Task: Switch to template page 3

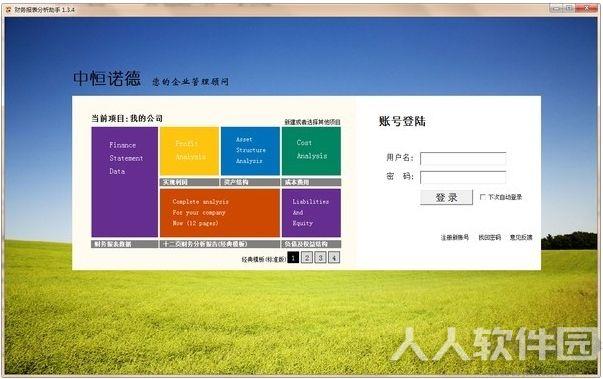Action: coord(320,258)
